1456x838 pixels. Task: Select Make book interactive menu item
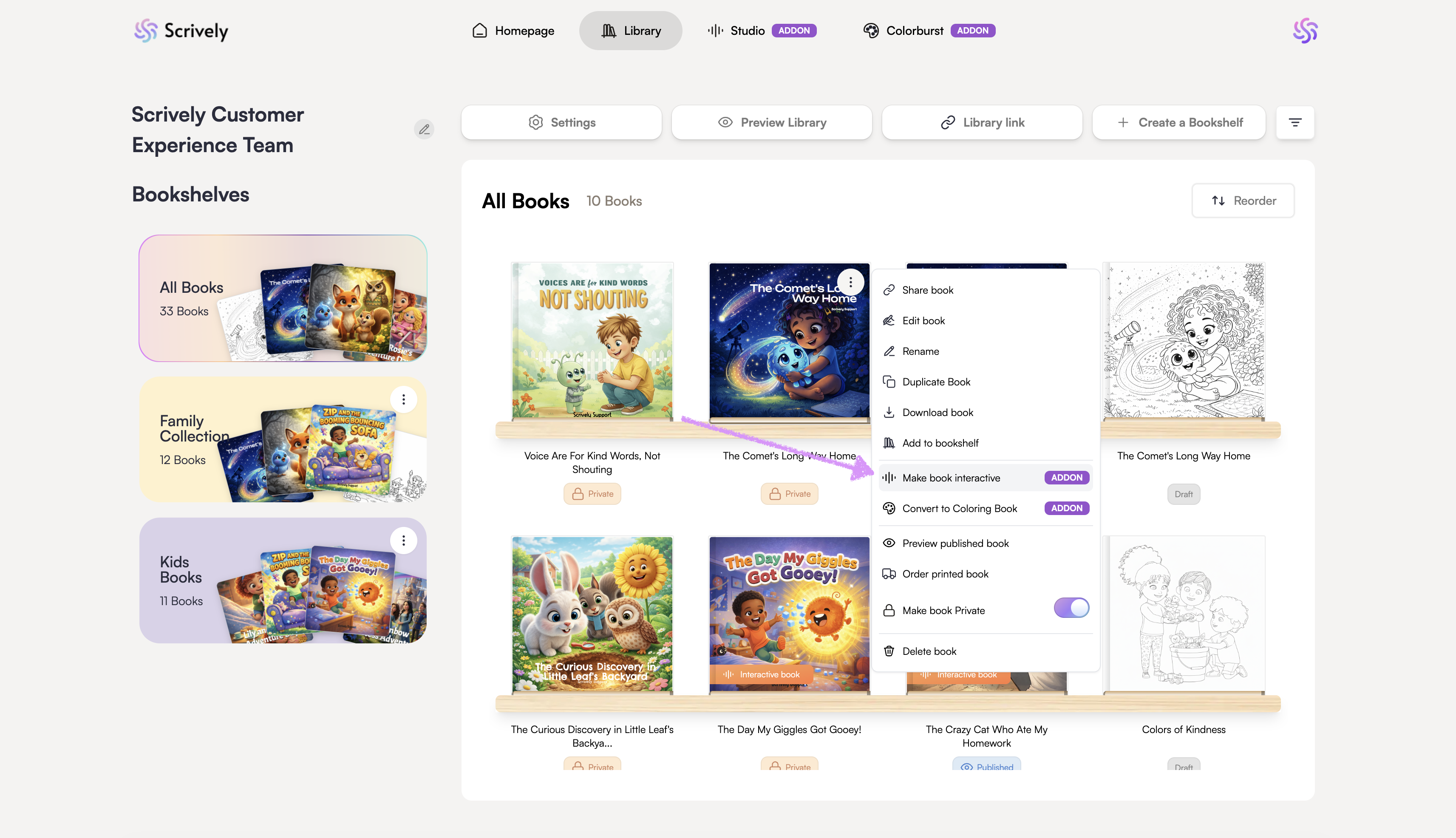(951, 478)
